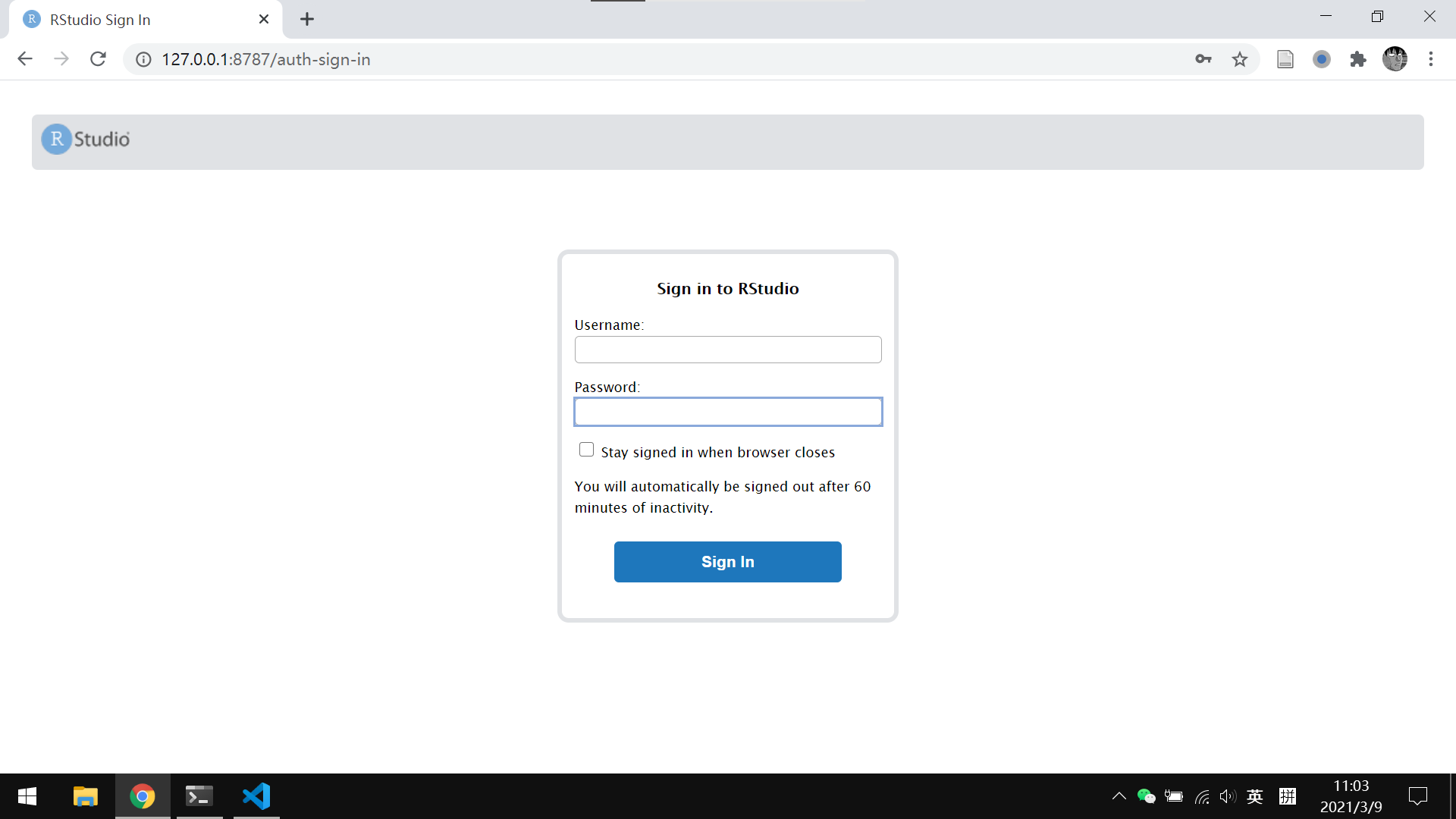Click the Chrome taskbar icon
Screen dimensions: 1456x819
pos(143,796)
